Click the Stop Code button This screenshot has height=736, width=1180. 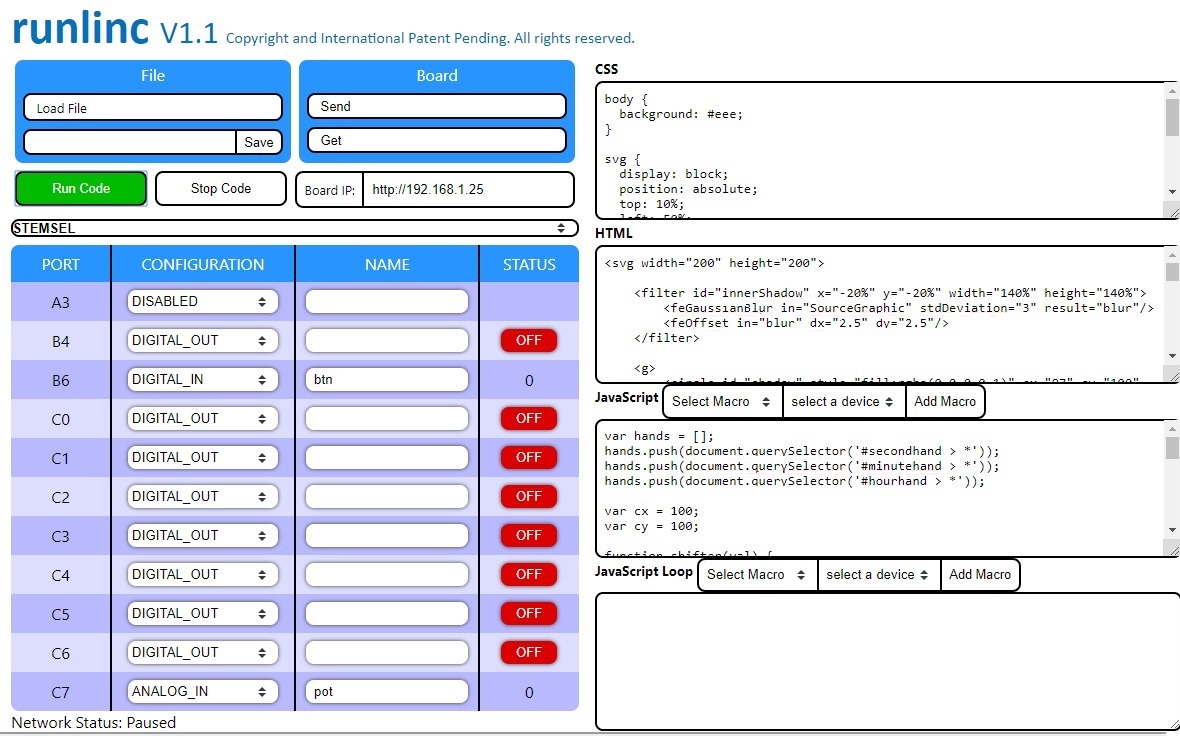[x=220, y=188]
